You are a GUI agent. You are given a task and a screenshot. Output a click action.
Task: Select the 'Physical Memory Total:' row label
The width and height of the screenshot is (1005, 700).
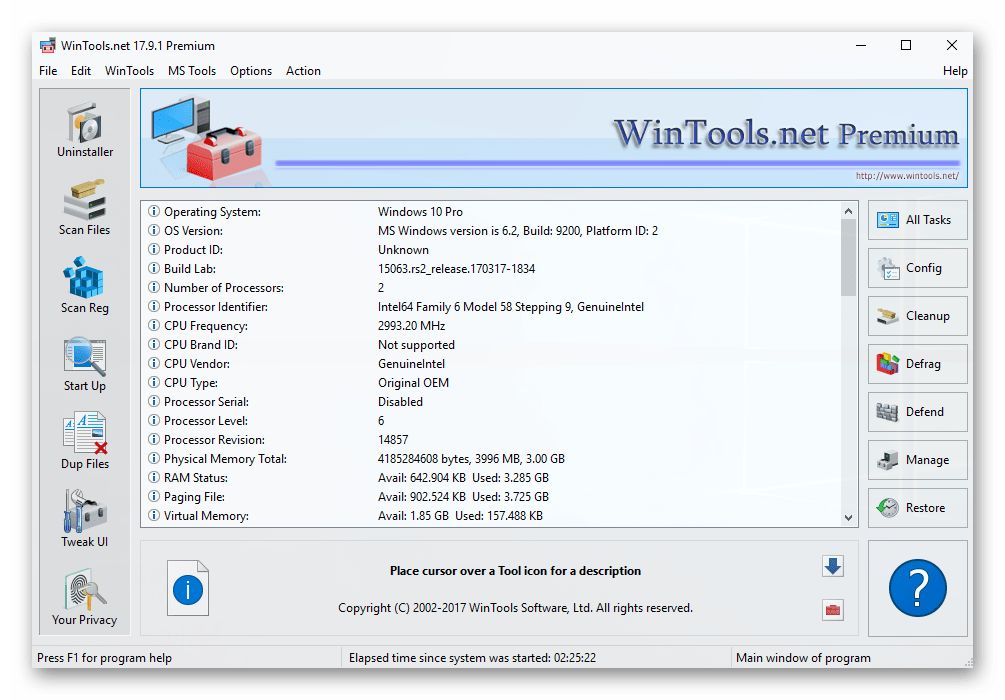click(225, 459)
